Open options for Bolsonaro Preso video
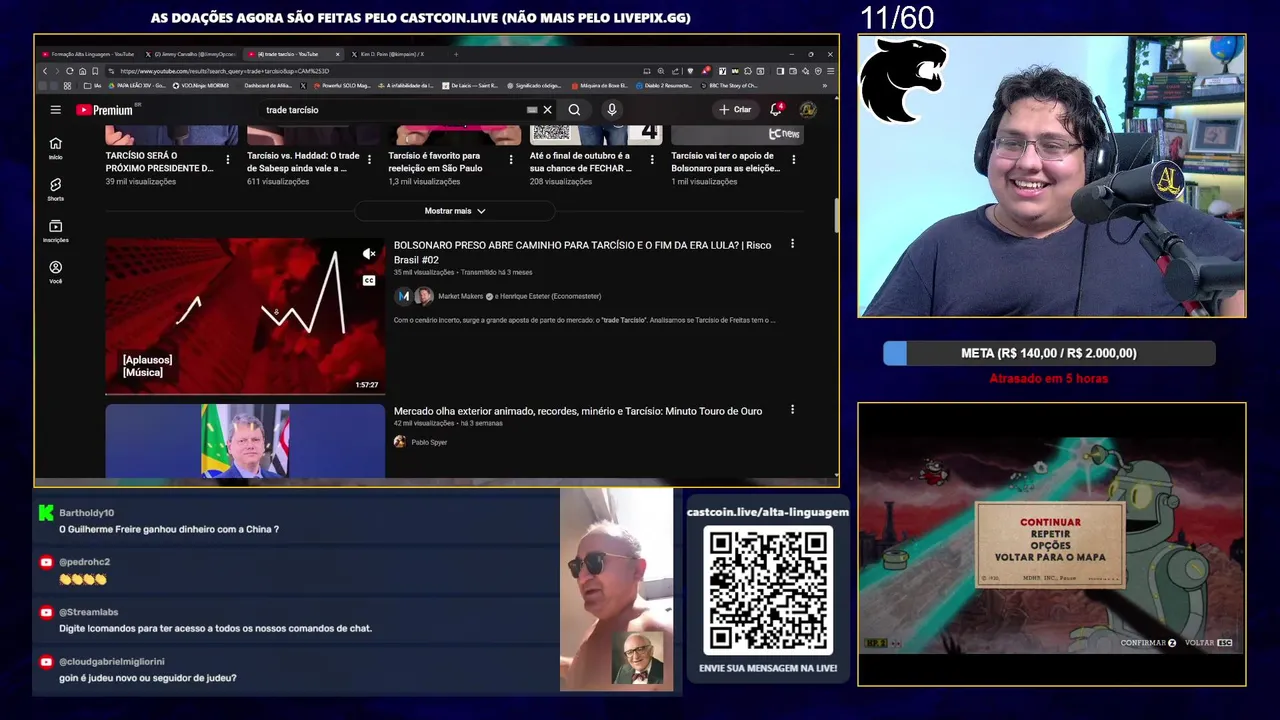The height and width of the screenshot is (720, 1280). 792,244
